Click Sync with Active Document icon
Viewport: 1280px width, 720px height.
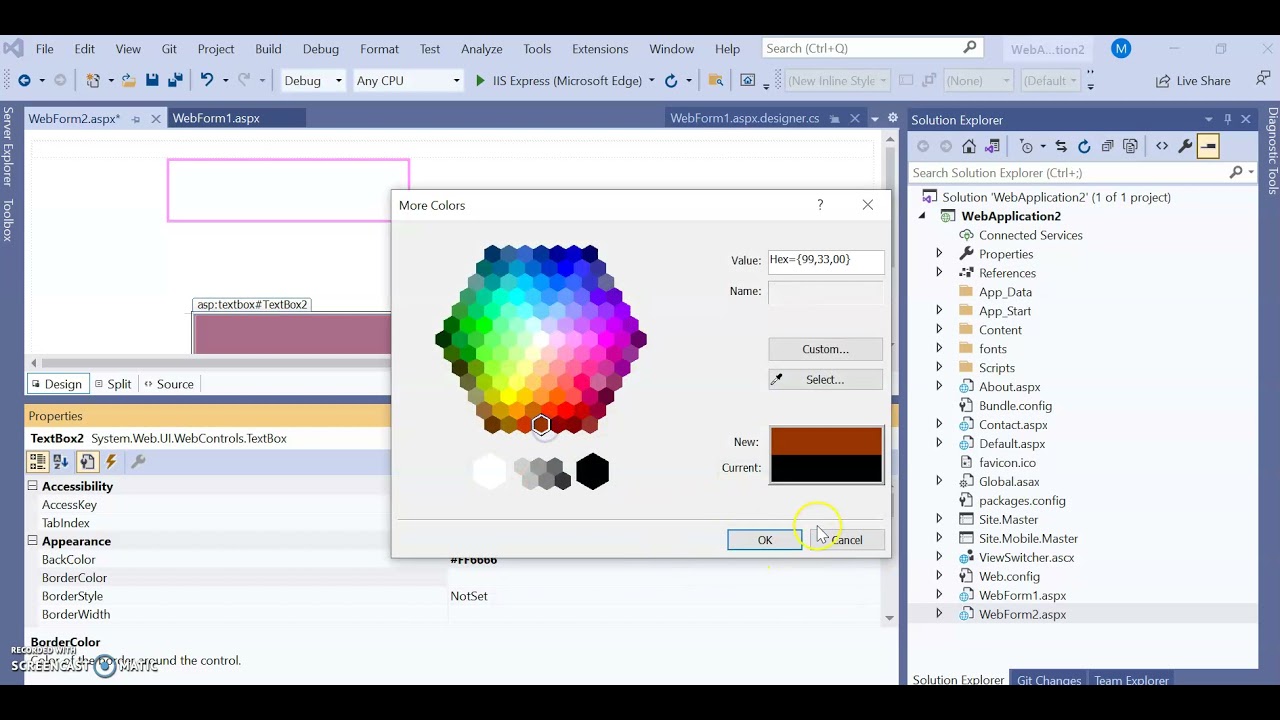click(x=1061, y=147)
